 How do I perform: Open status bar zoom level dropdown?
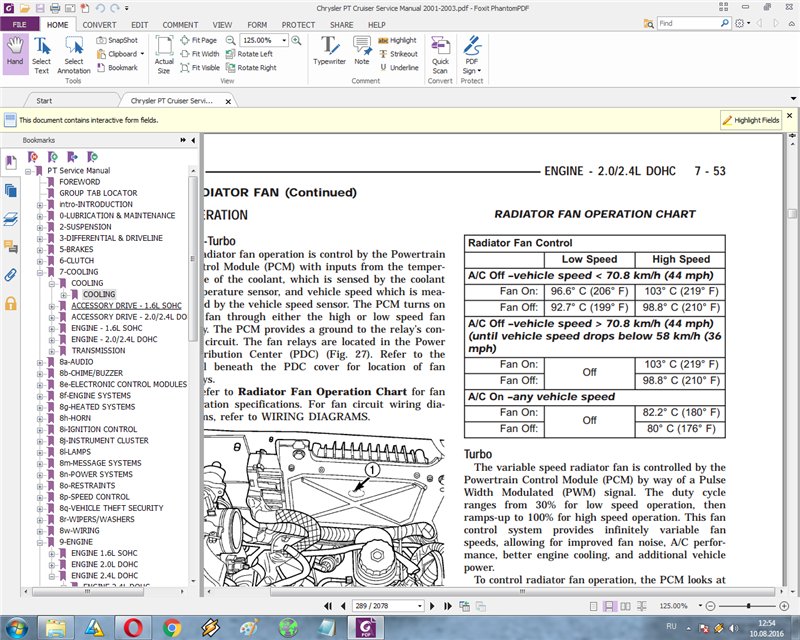[x=700, y=606]
